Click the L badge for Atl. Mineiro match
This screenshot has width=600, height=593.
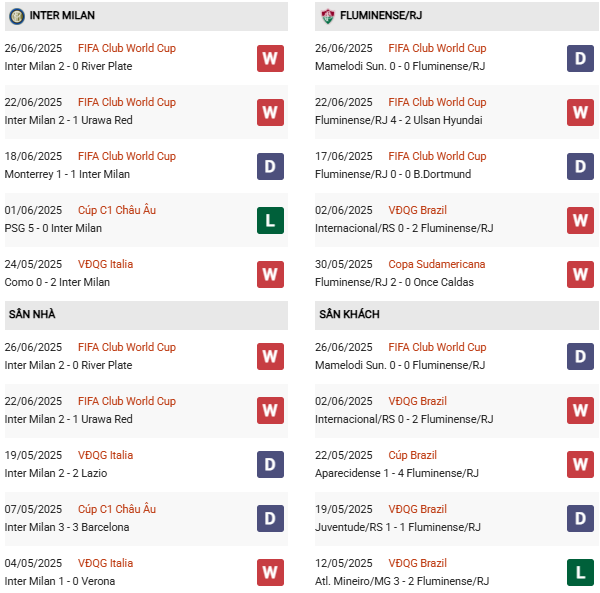click(x=581, y=572)
